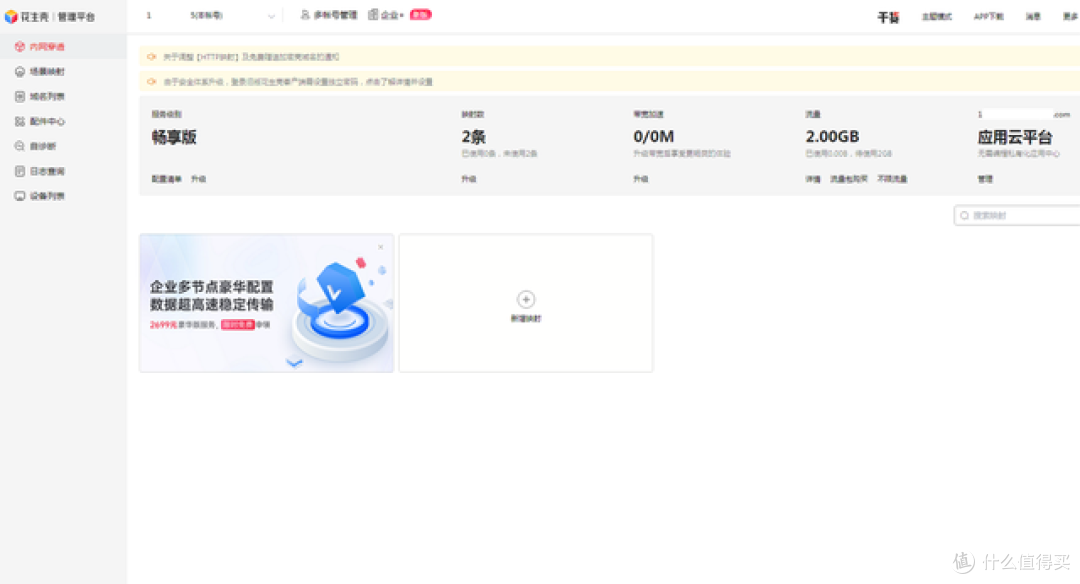Image resolution: width=1080 pixels, height=584 pixels.
Task: Click the speaker icon on security upgrade notice
Action: tap(152, 81)
